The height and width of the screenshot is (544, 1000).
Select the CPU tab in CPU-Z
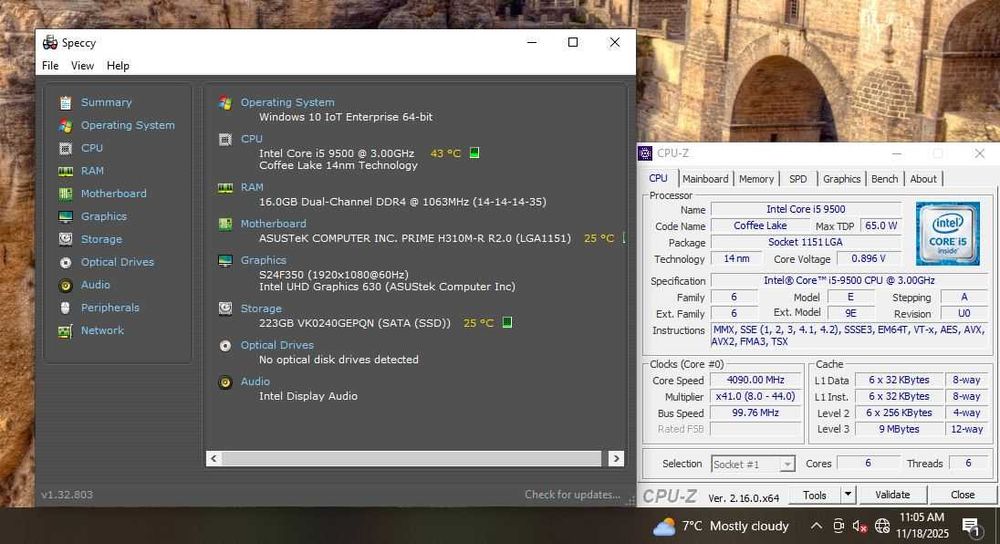(x=658, y=179)
